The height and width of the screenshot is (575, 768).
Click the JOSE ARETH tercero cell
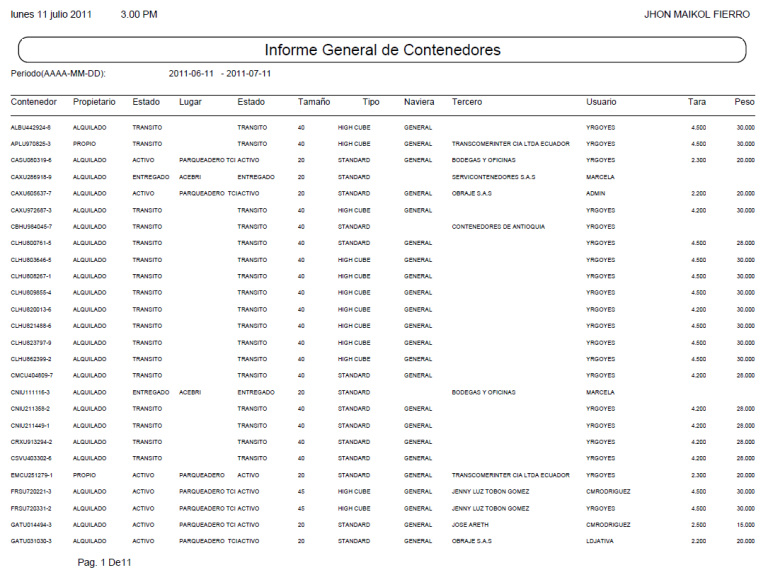(473, 523)
